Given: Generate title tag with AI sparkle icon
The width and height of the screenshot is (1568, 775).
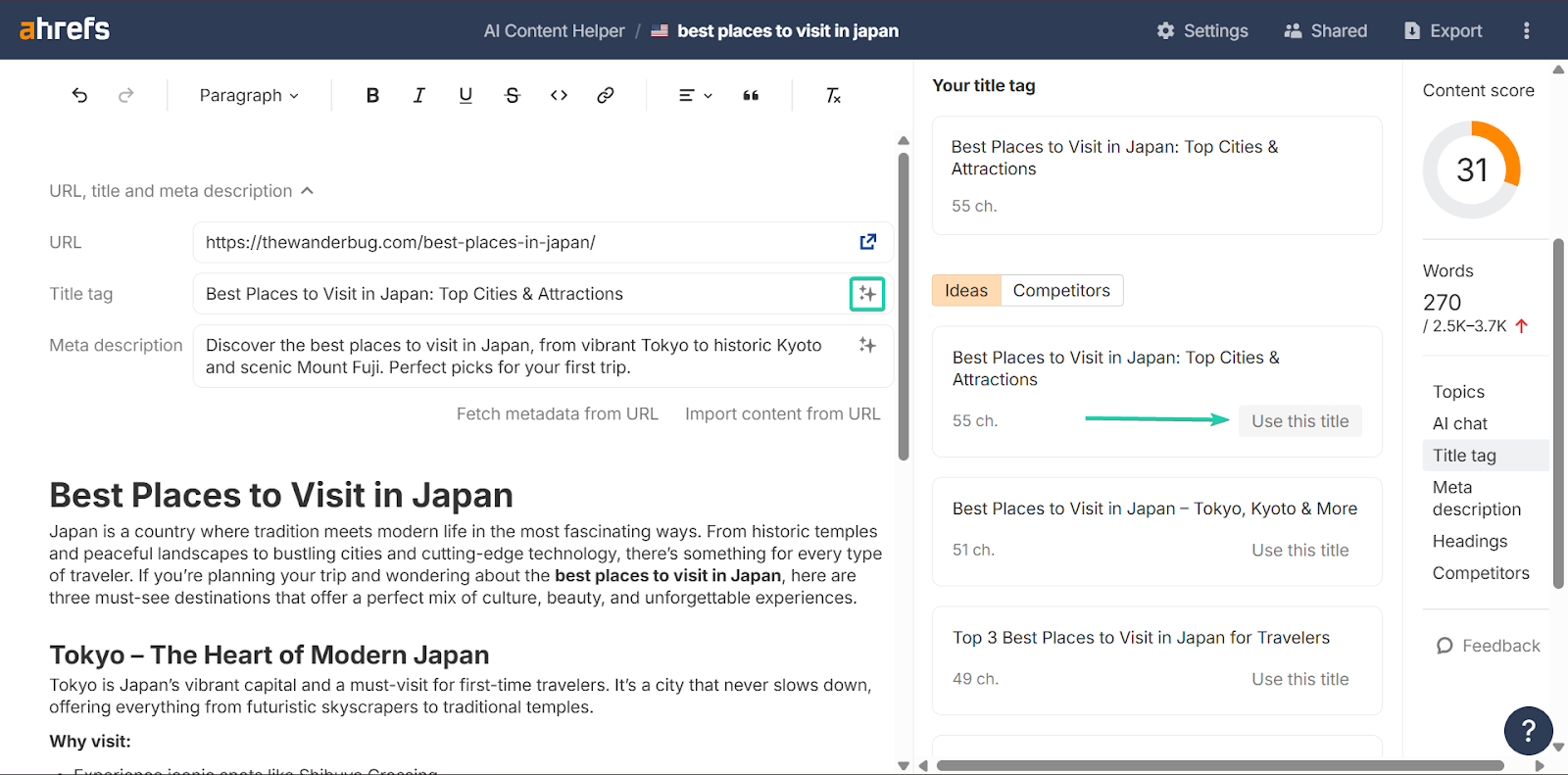Looking at the screenshot, I should pyautogui.click(x=867, y=294).
